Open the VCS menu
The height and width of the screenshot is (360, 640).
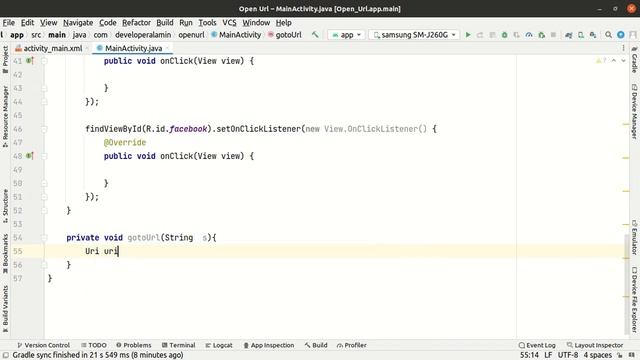click(229, 23)
